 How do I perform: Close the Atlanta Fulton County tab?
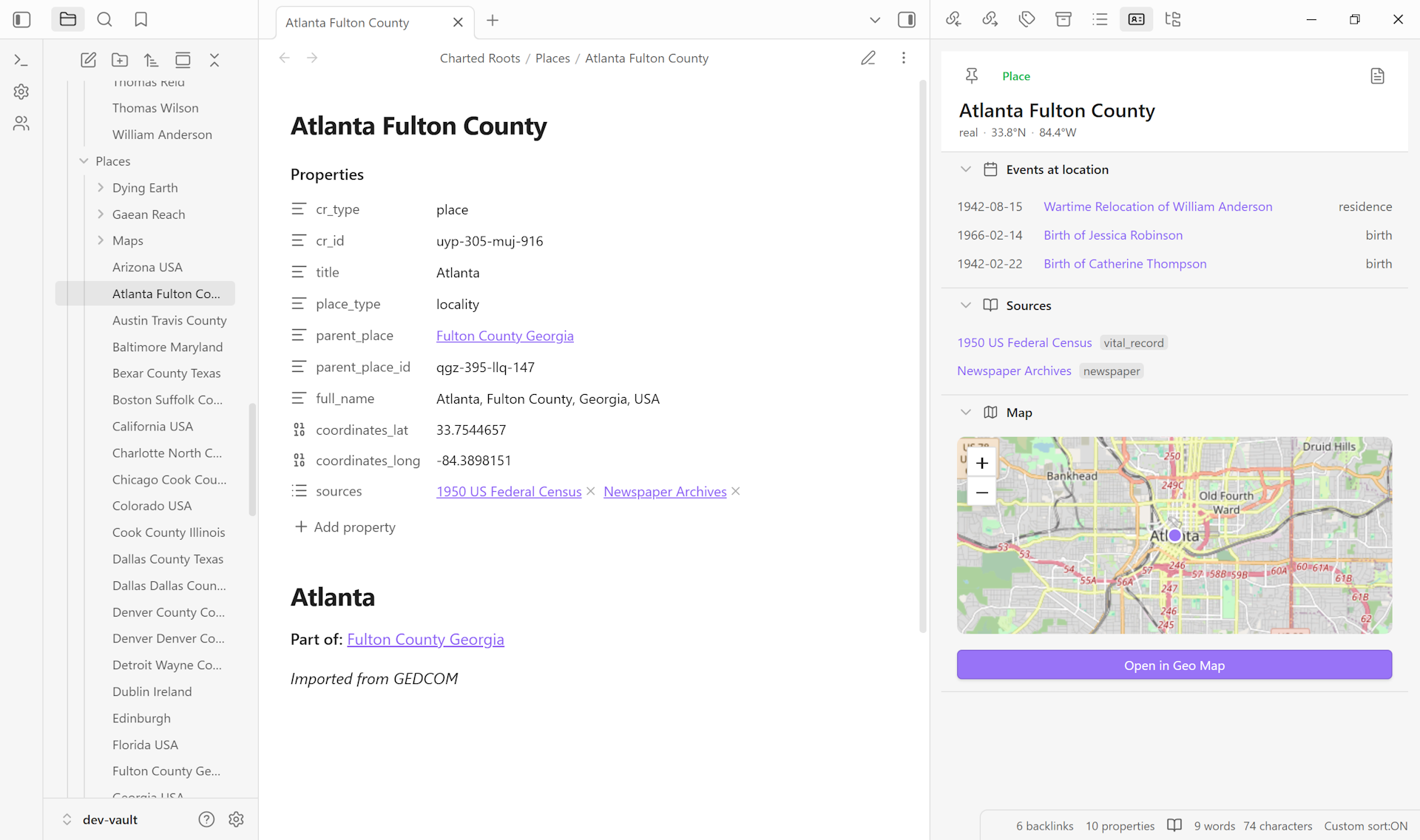458,22
